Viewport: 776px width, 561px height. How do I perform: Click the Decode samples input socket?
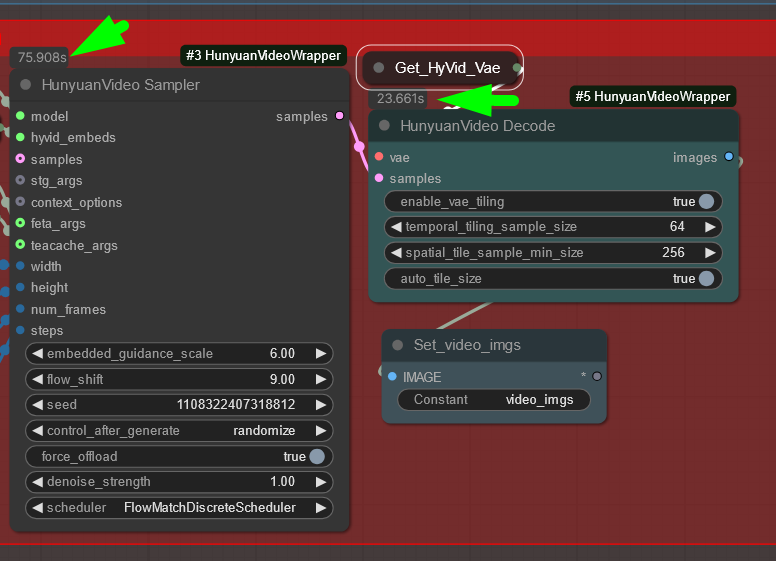tap(379, 178)
